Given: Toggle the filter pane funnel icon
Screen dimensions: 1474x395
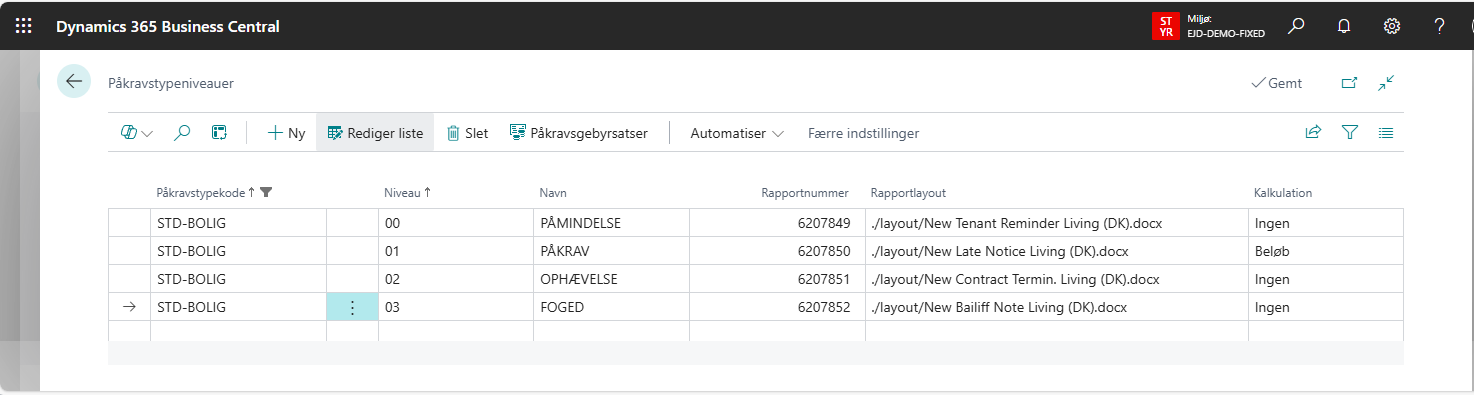Looking at the screenshot, I should click(x=1350, y=132).
